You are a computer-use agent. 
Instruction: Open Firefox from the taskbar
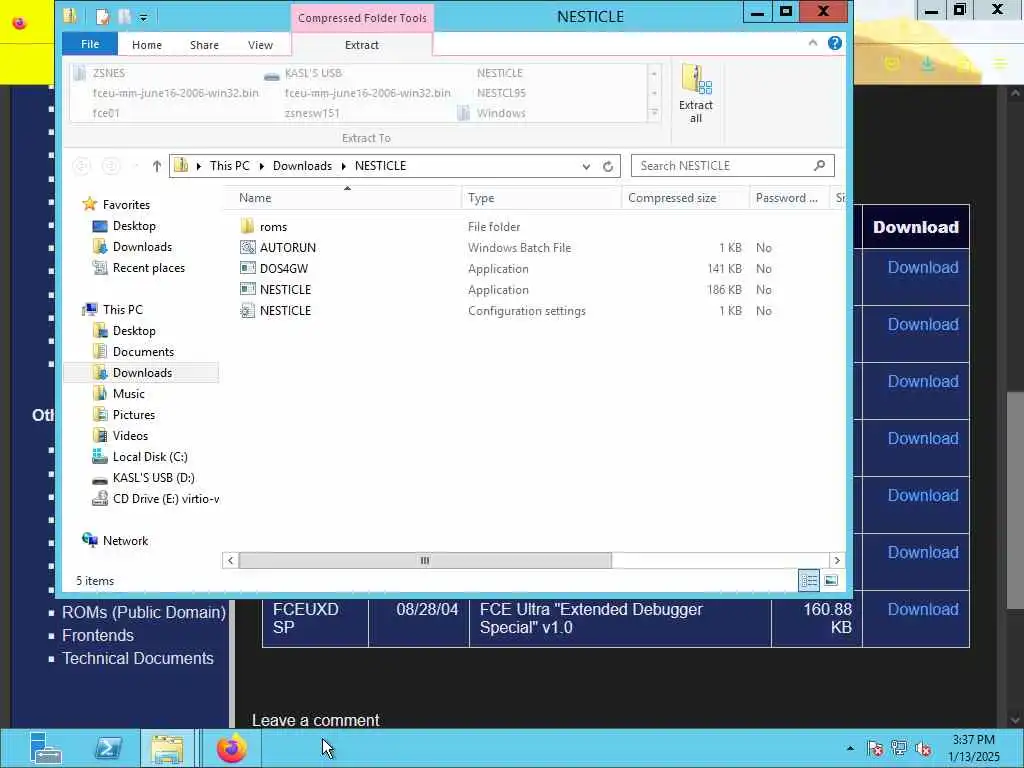tap(231, 748)
